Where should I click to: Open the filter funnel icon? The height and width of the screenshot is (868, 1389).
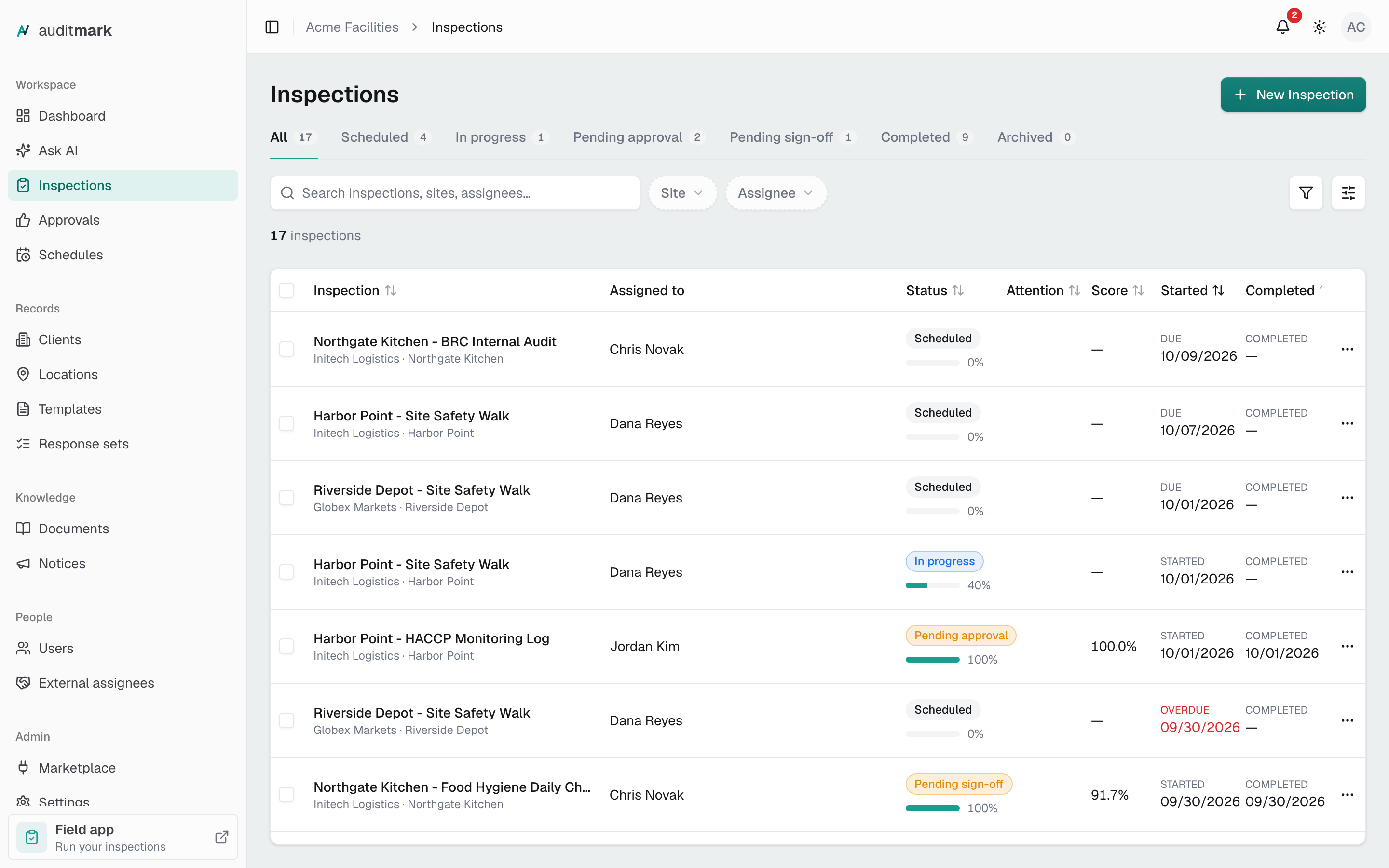point(1306,193)
